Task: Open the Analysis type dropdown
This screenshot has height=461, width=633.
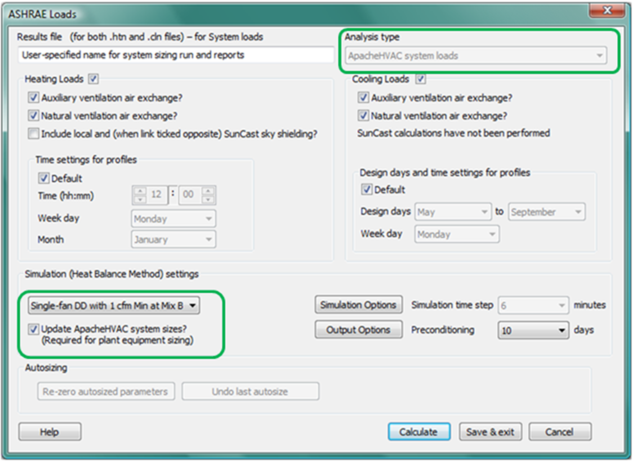Action: point(475,56)
